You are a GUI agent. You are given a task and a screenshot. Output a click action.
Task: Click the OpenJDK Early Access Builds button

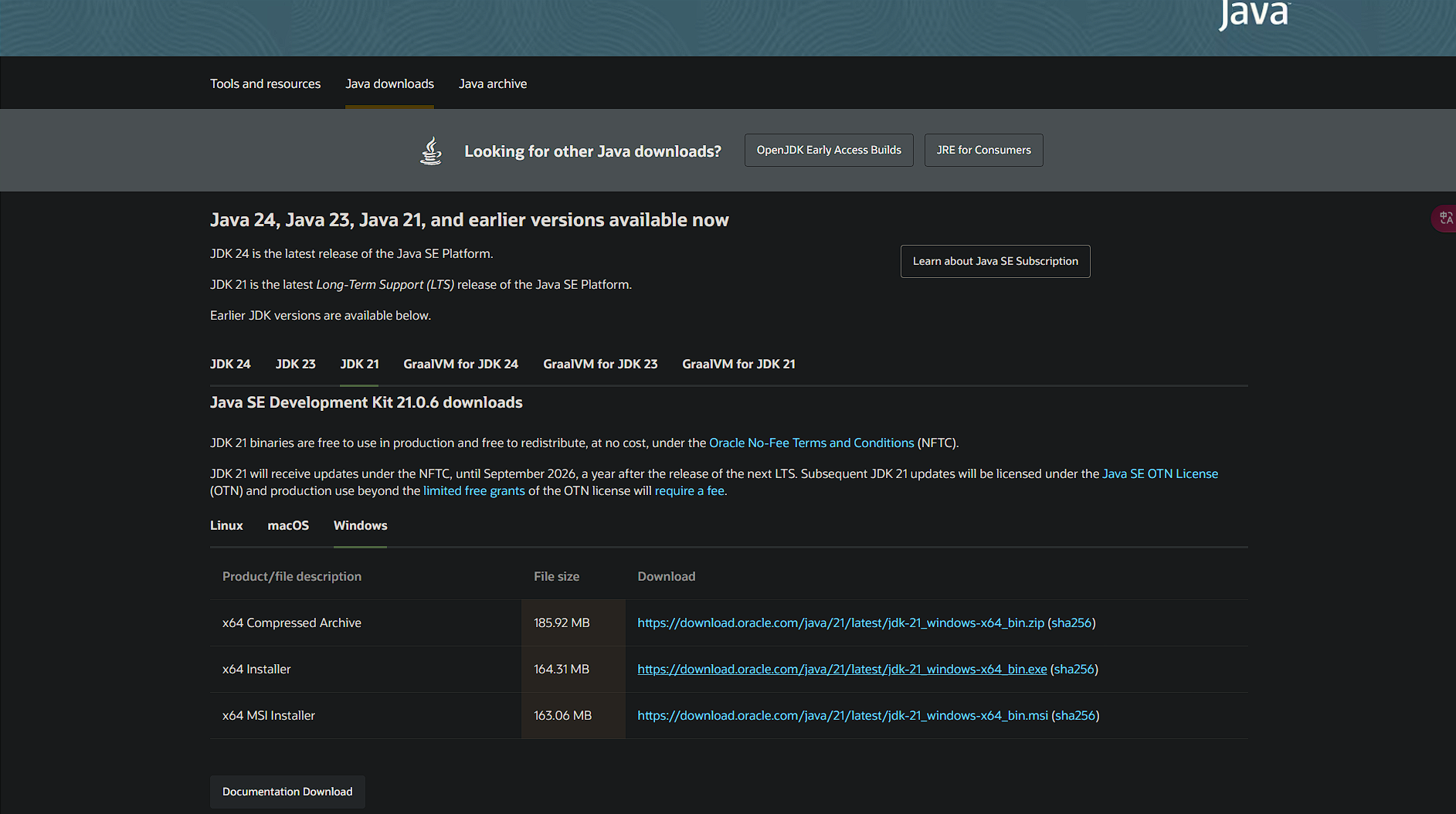[829, 150]
